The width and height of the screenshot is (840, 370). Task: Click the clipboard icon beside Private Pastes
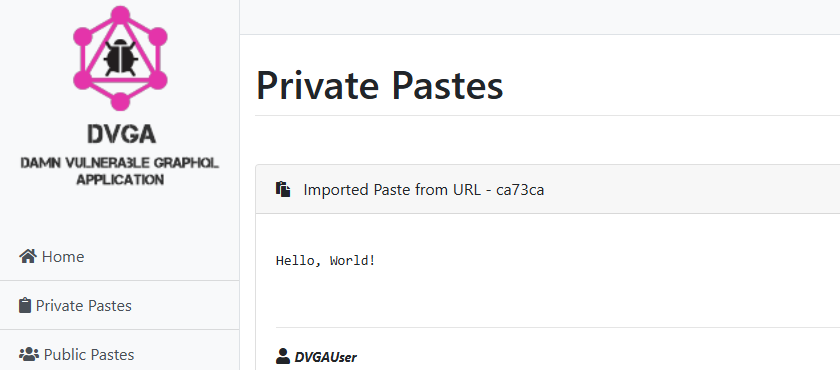click(25, 305)
